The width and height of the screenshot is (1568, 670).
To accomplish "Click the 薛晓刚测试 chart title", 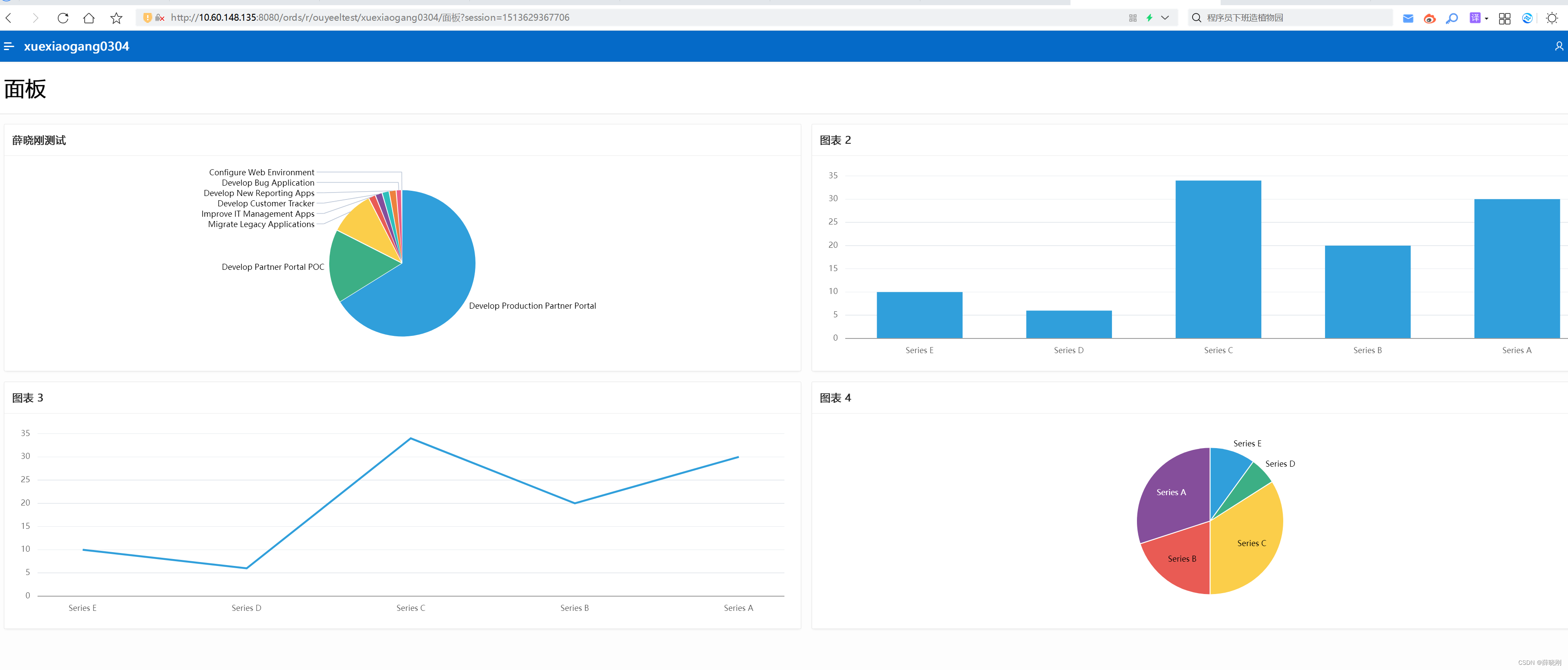I will tap(39, 140).
